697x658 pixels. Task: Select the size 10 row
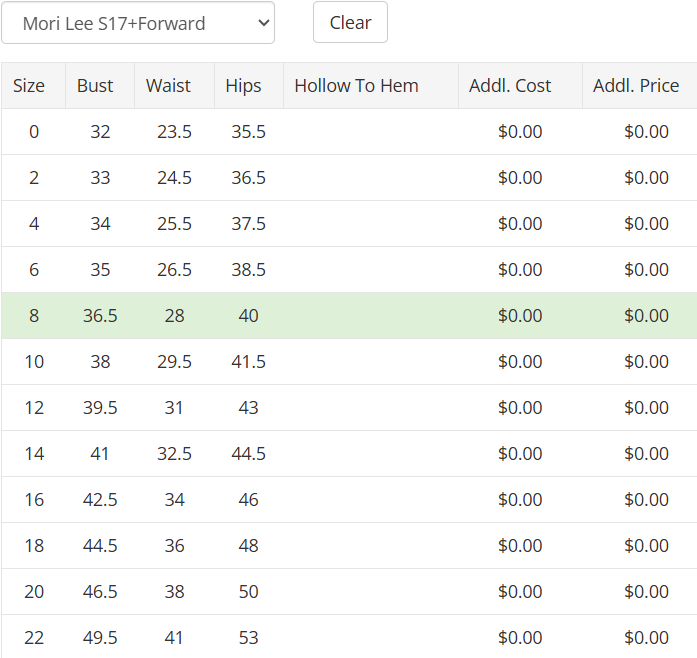349,362
